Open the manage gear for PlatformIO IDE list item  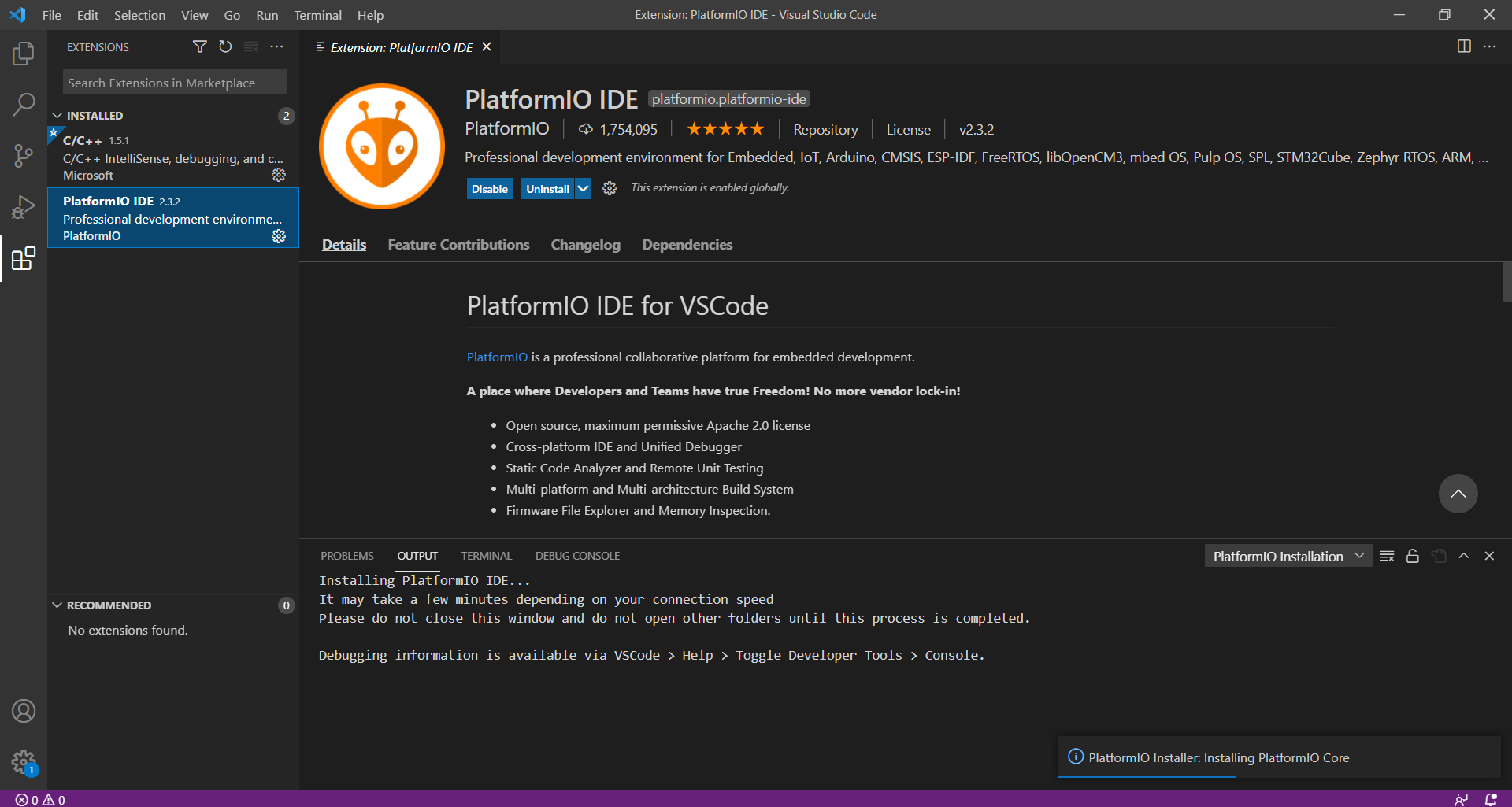[x=279, y=236]
